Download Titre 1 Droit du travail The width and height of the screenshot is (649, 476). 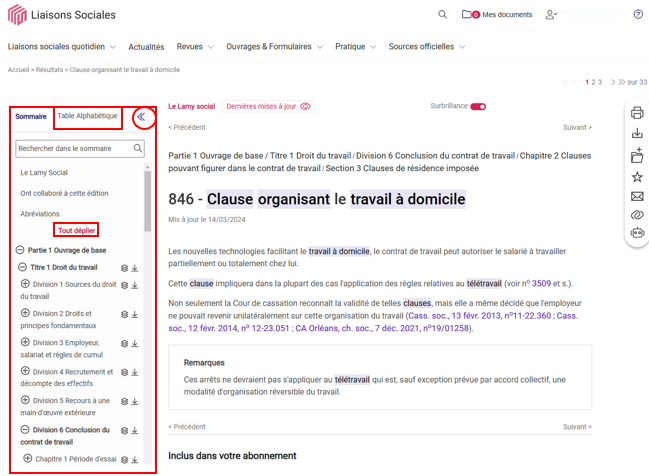[x=135, y=268]
